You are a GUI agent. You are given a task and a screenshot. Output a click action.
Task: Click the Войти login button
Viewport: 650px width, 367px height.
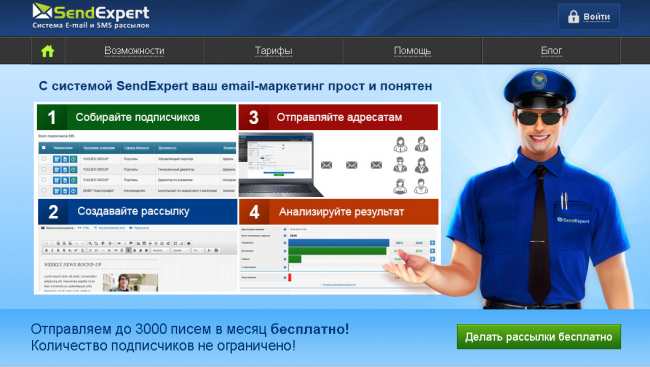tap(589, 17)
